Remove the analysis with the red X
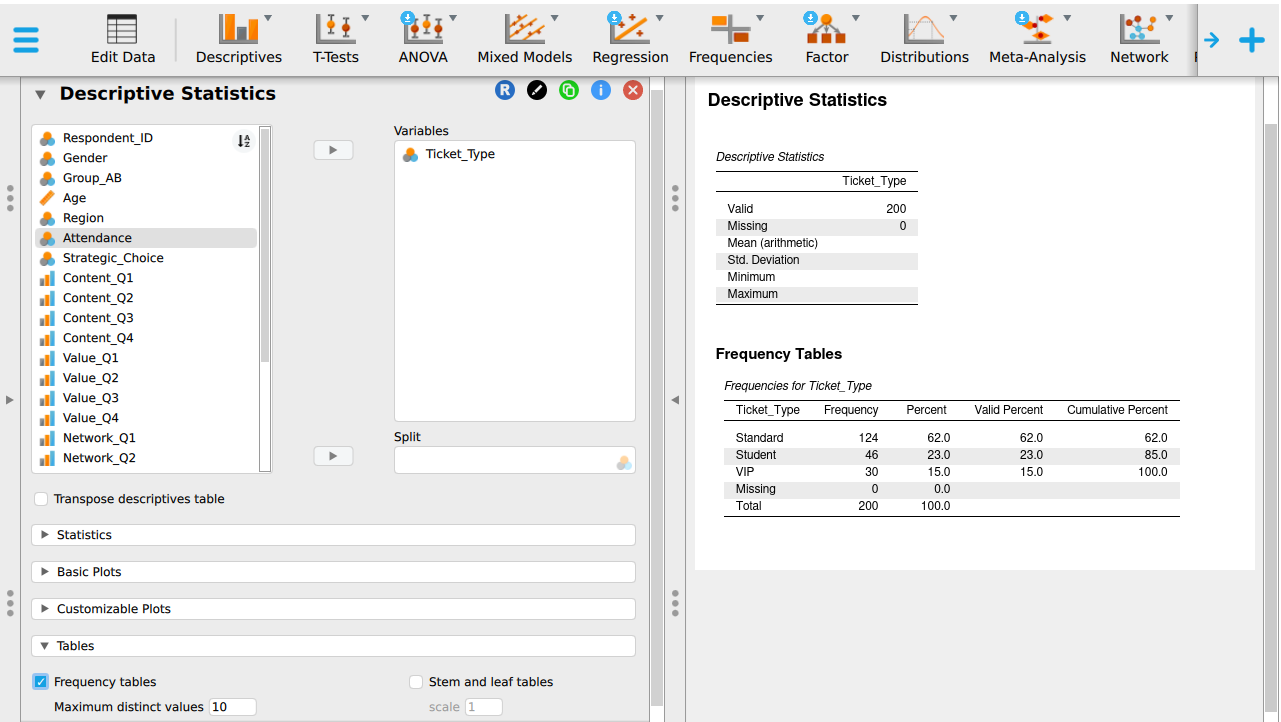The width and height of the screenshot is (1281, 722). coord(633,90)
